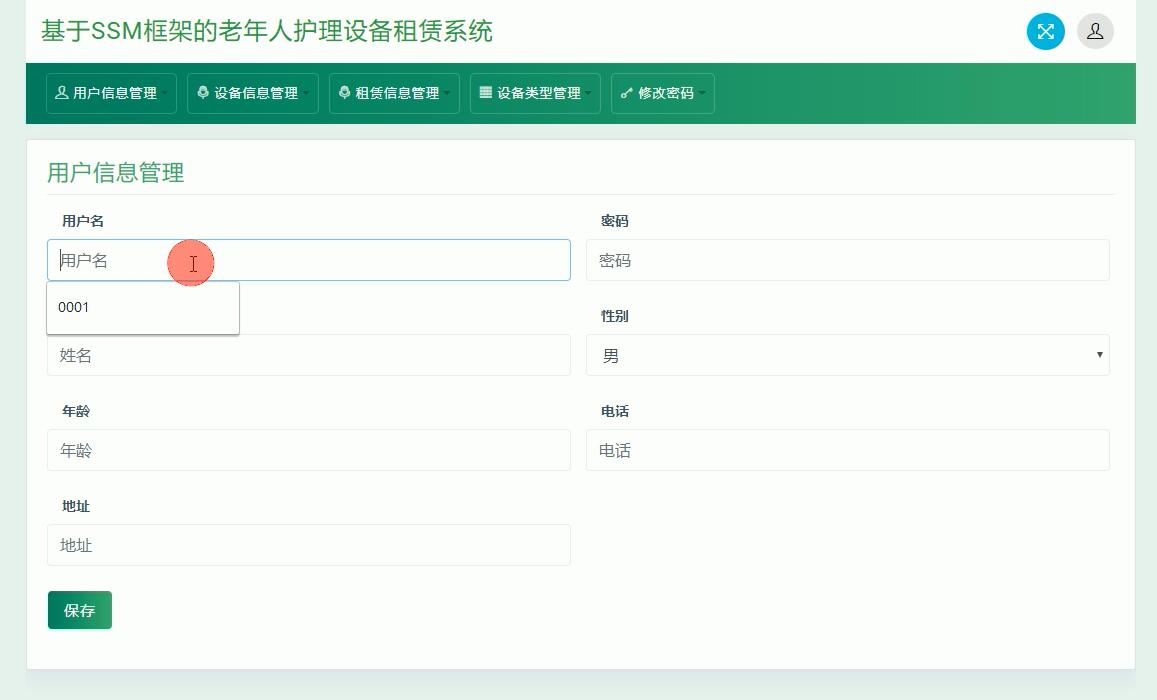Focus the 密码 input field
Viewport: 1157px width, 700px height.
(x=848, y=260)
